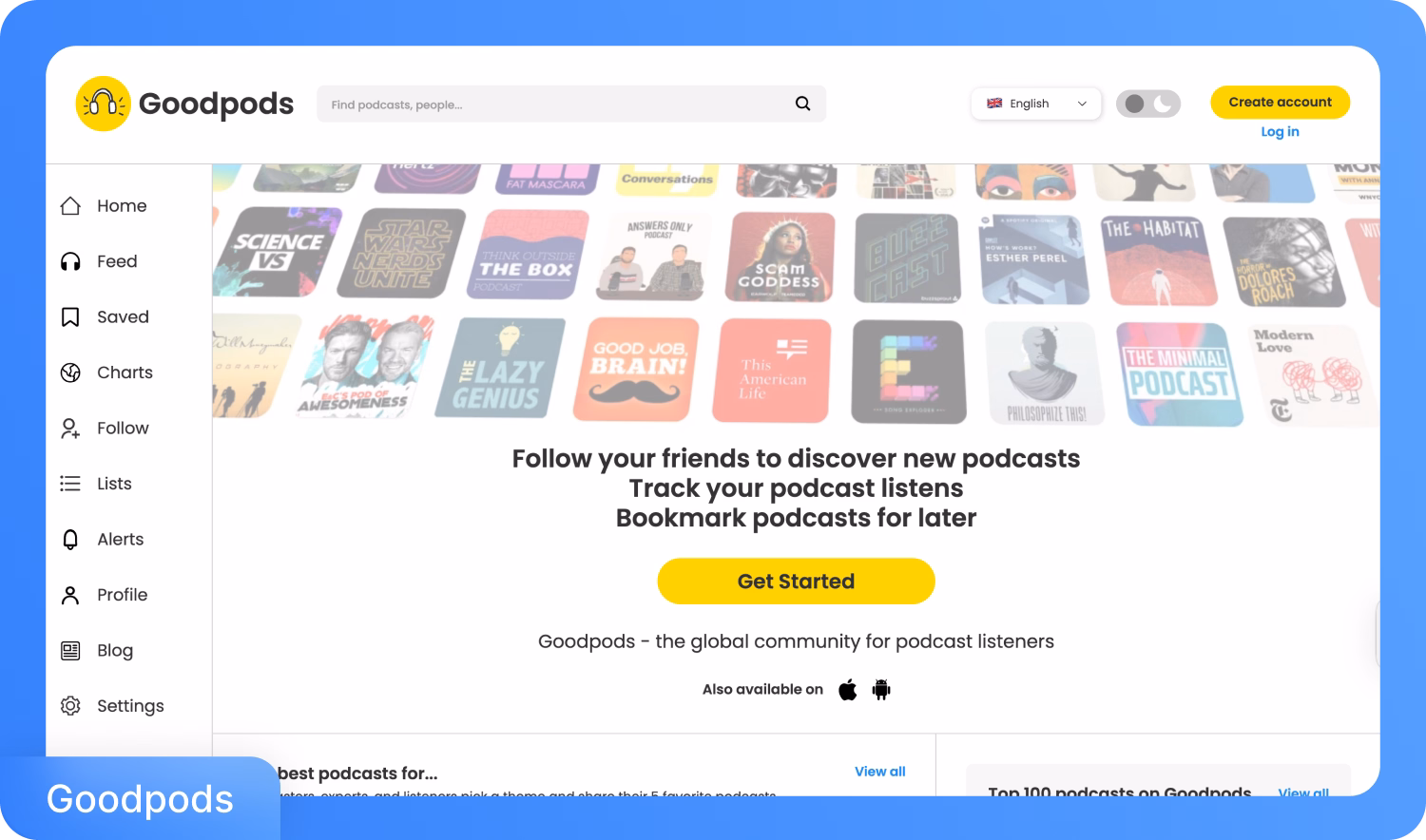Screen dimensions: 1426x840
Task: Click the 'Also available on' label
Action: tap(762, 690)
